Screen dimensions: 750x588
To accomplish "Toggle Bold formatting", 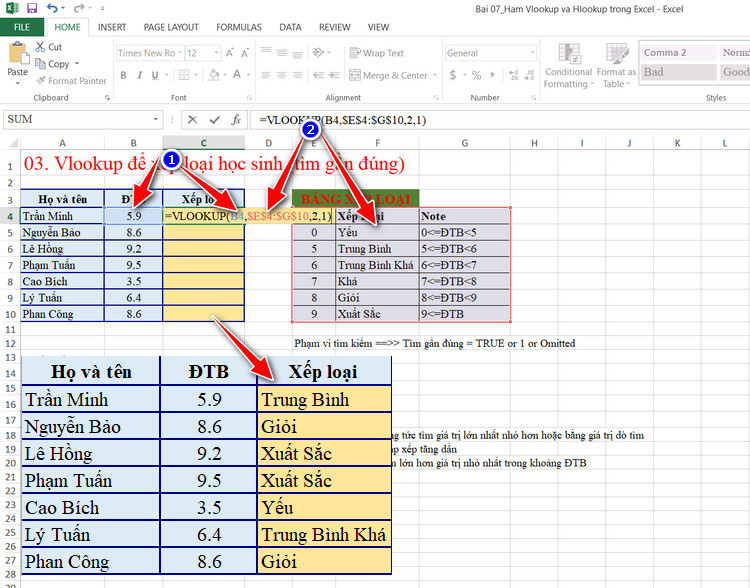I will (x=123, y=75).
